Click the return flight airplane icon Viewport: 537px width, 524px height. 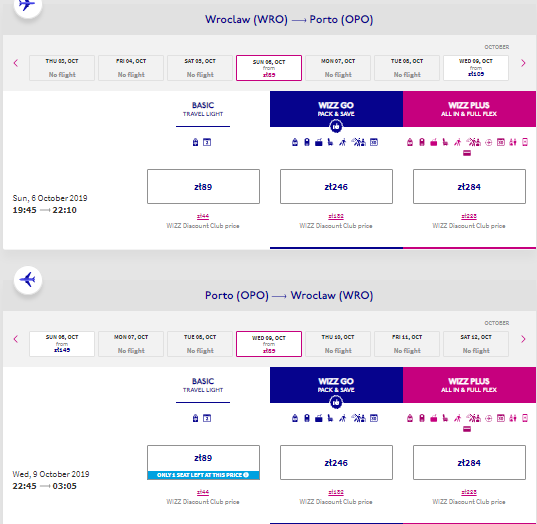pos(28,280)
